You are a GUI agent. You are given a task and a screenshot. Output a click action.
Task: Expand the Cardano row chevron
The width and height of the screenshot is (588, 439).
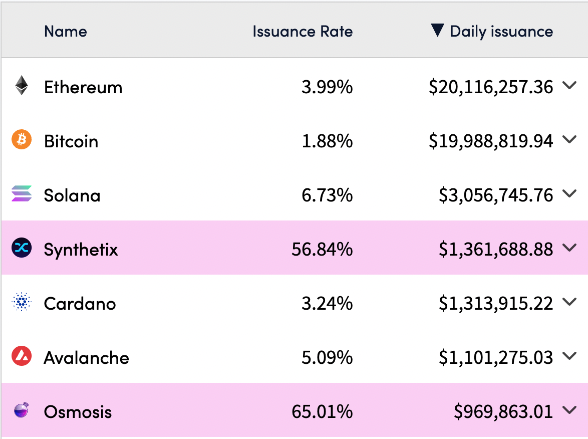pos(569,302)
